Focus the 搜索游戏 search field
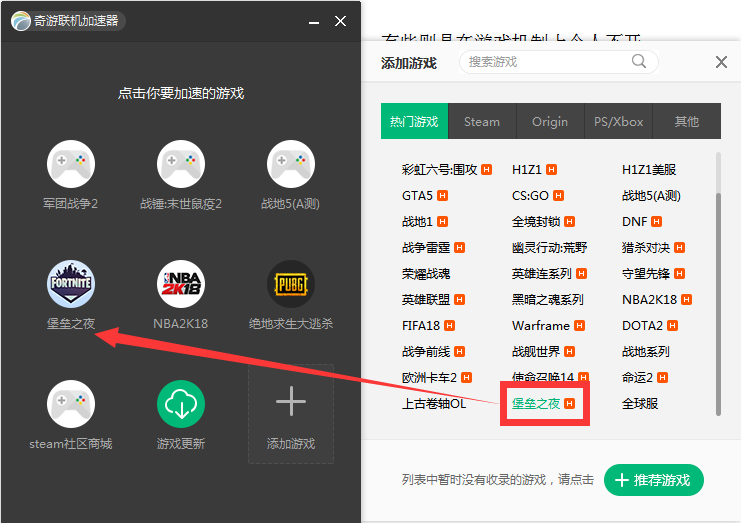 point(559,62)
